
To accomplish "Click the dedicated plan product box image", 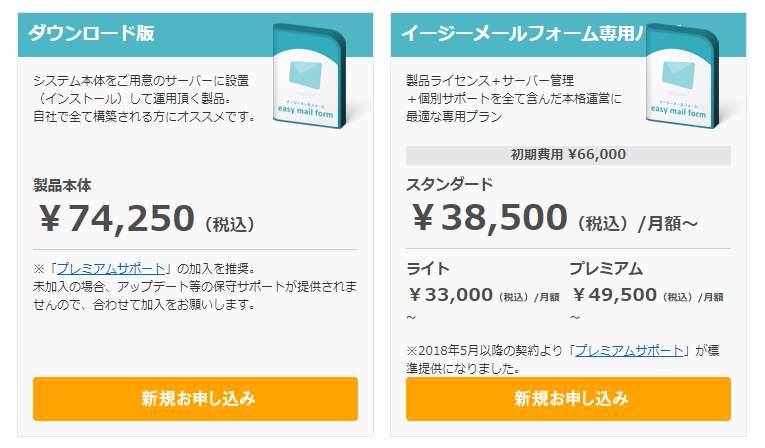I will [x=682, y=76].
